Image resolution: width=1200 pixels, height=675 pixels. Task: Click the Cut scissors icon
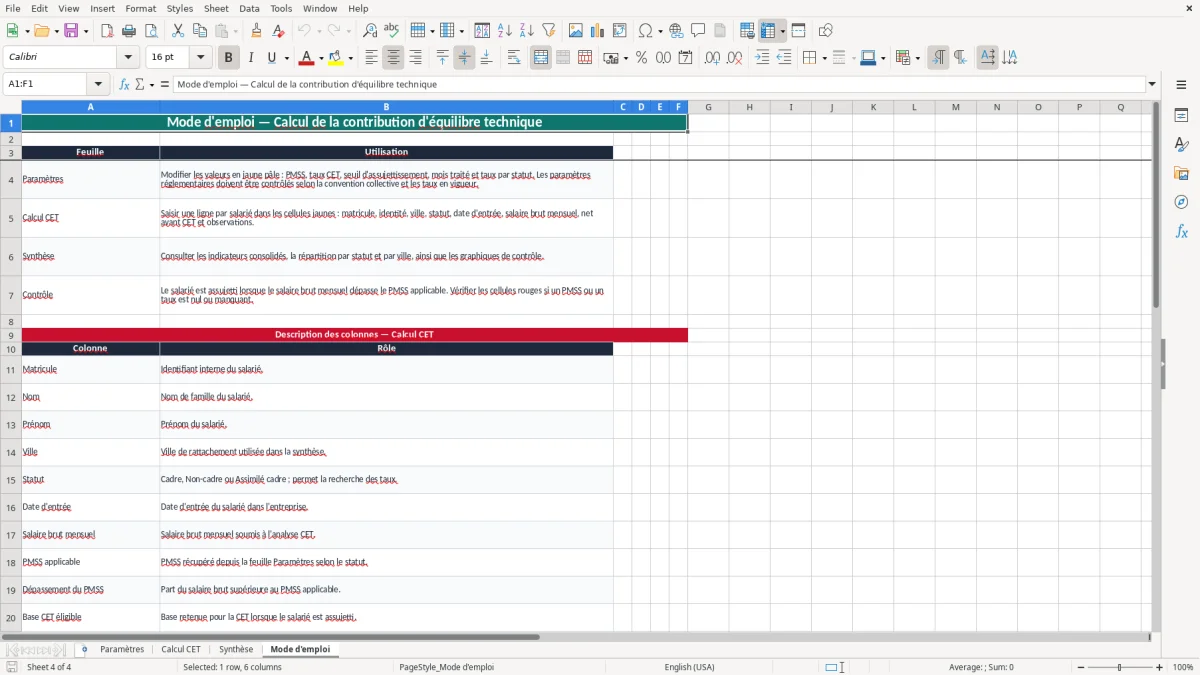178,31
